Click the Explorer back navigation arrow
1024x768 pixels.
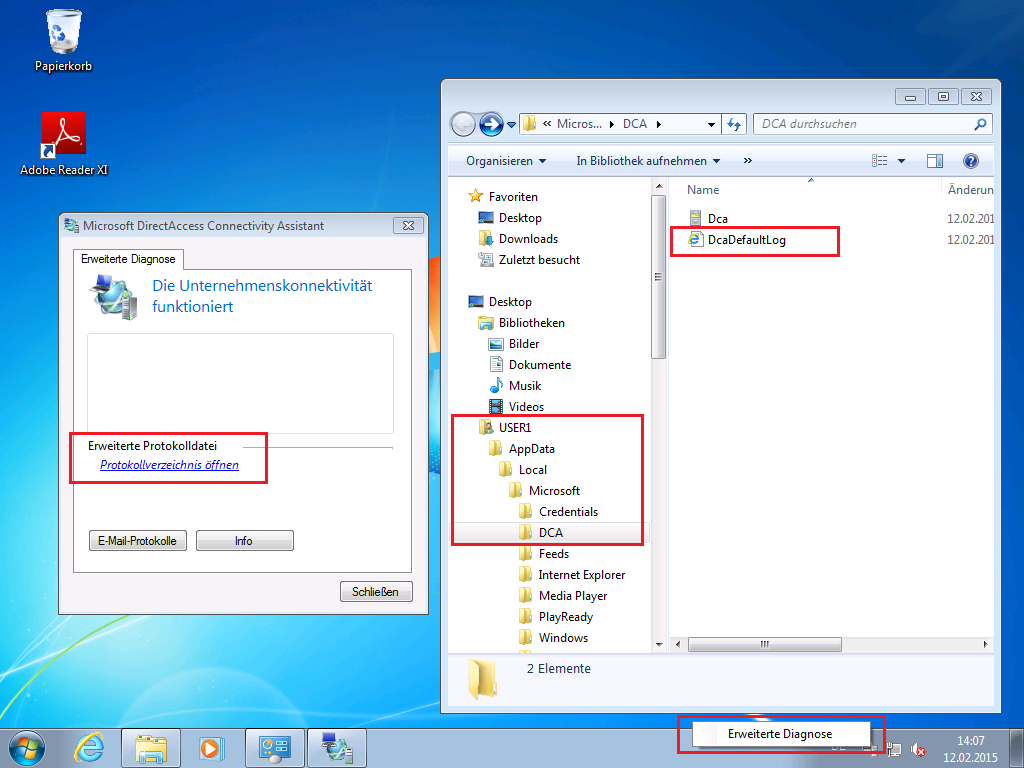463,123
